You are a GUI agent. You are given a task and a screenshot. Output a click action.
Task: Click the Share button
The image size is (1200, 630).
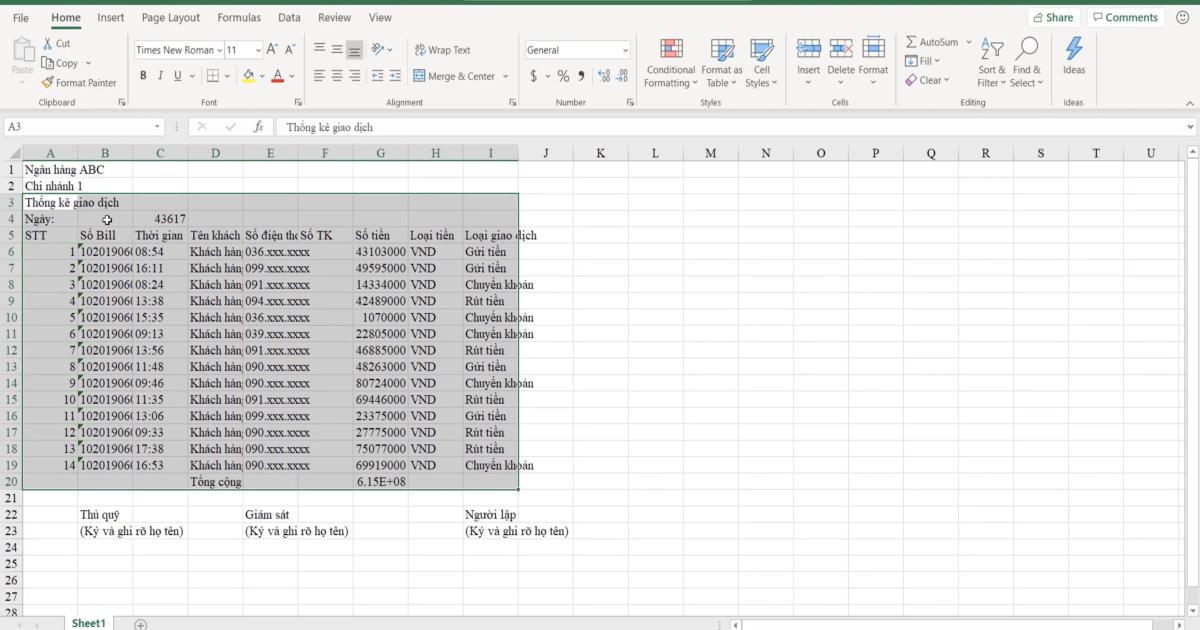[x=1054, y=17]
